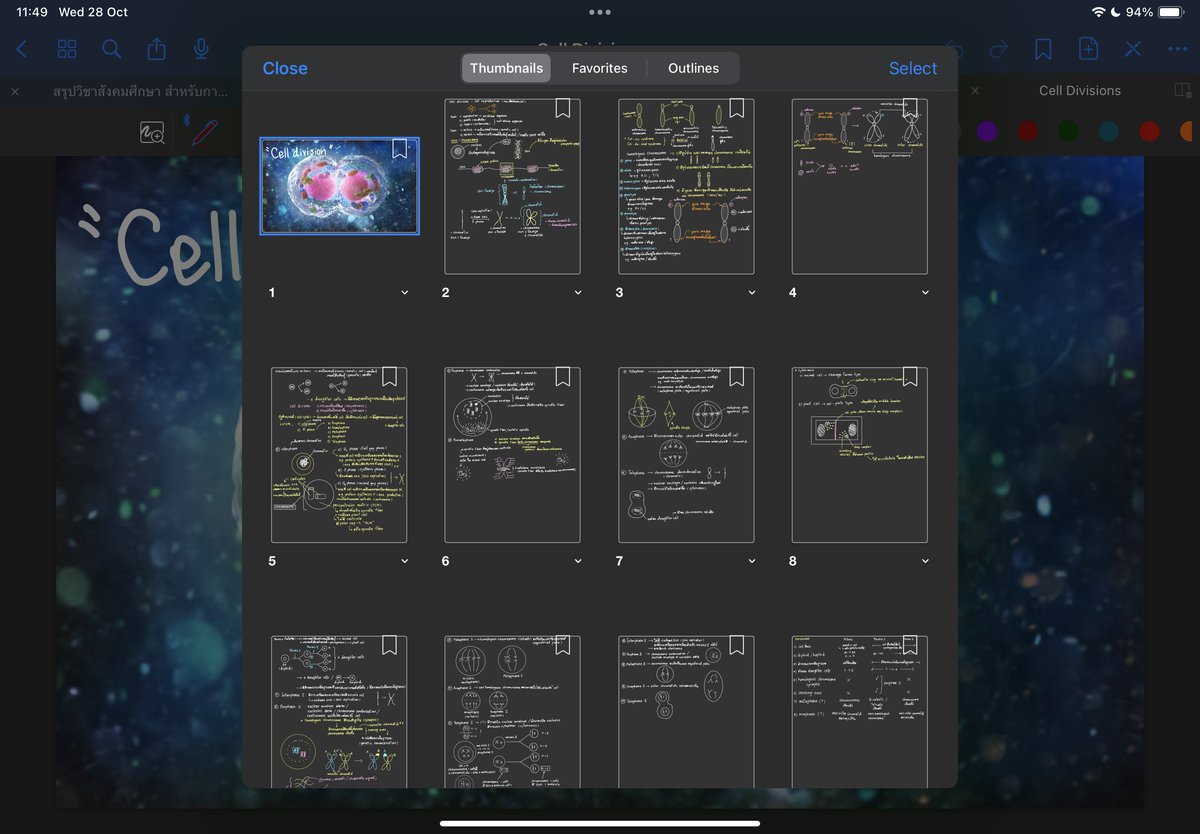The width and height of the screenshot is (1200, 834).
Task: Tap Close in the thumbnails panel
Action: [x=285, y=68]
